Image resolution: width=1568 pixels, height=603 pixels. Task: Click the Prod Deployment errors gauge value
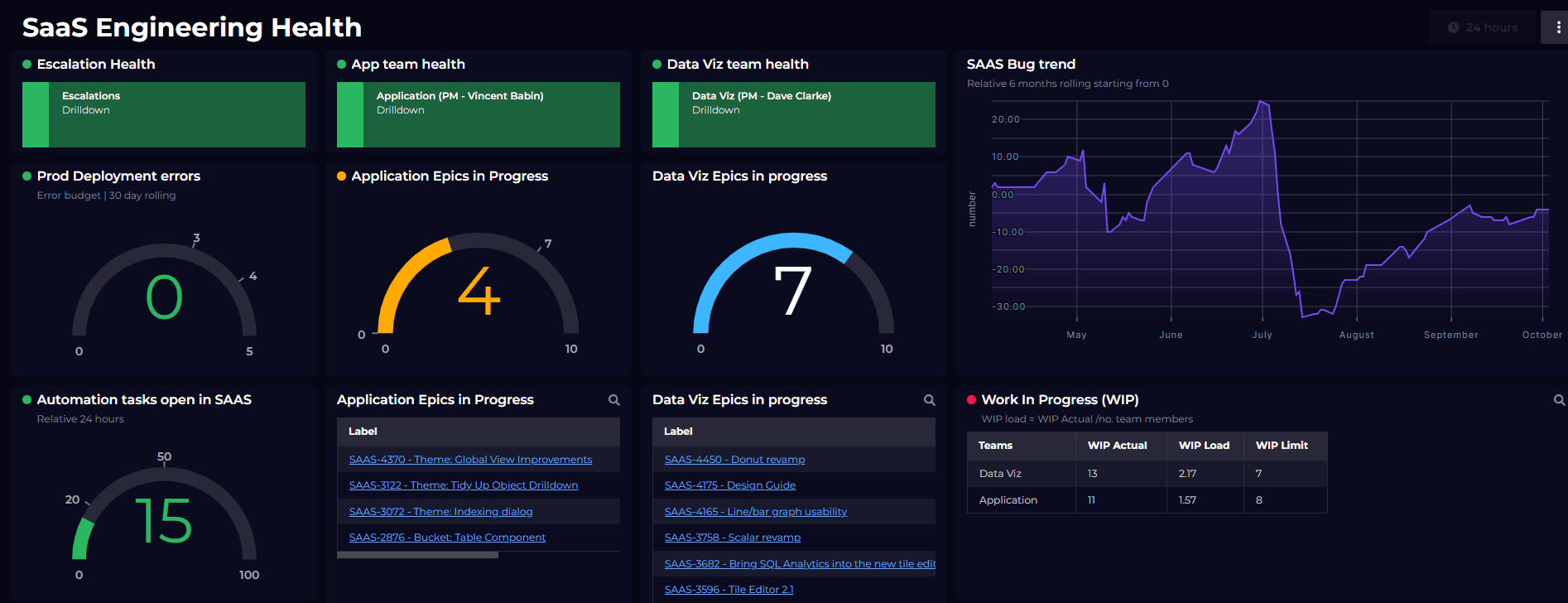[164, 297]
